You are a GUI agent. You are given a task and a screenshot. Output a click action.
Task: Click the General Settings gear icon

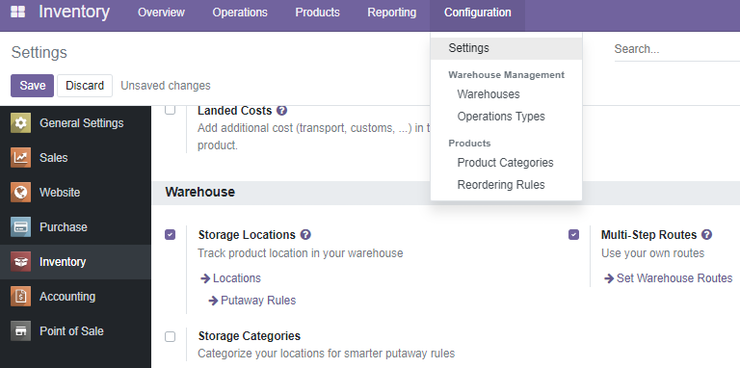[x=20, y=123]
